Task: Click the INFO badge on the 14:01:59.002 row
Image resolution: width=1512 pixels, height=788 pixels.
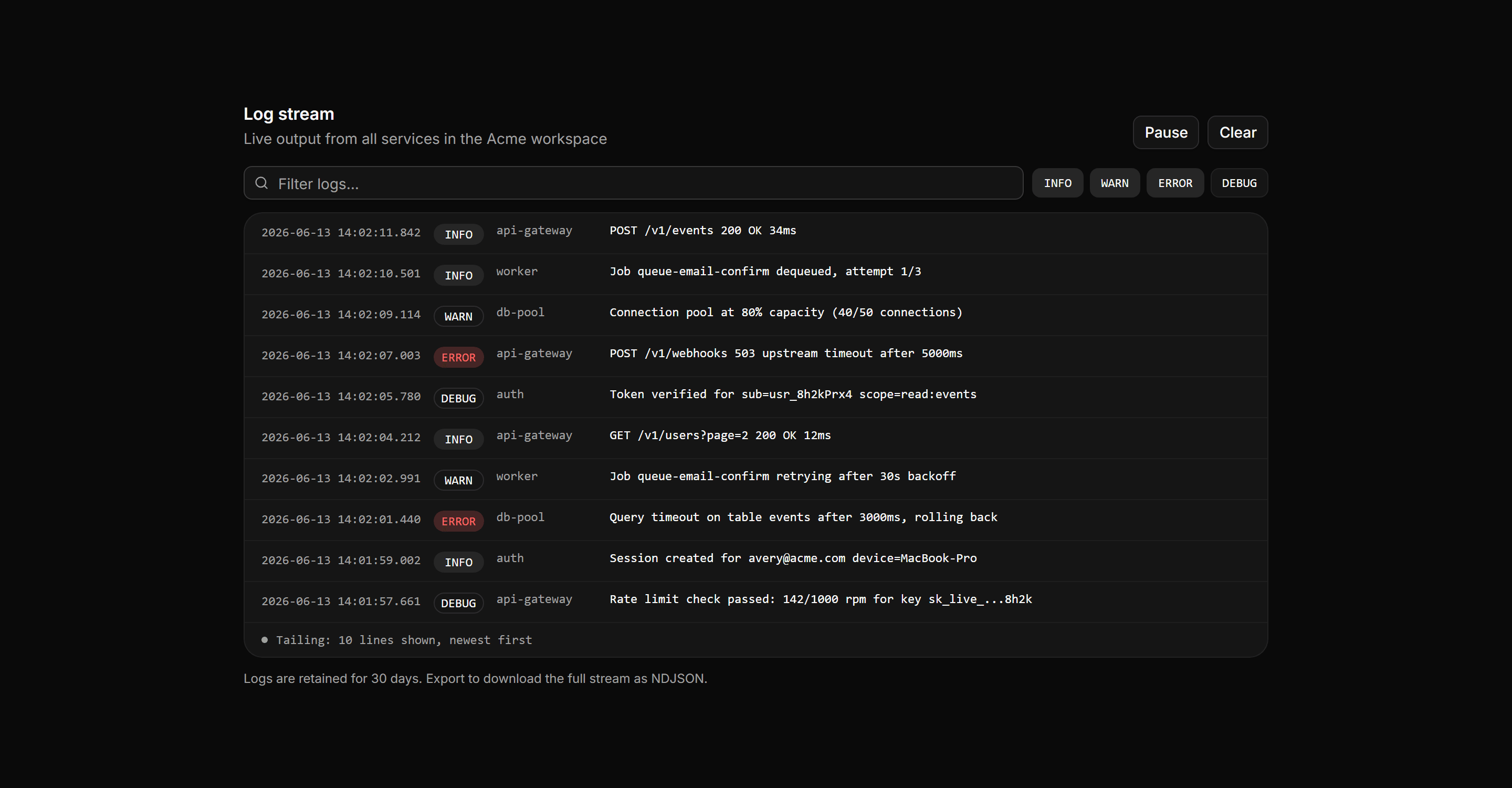Action: point(458,563)
